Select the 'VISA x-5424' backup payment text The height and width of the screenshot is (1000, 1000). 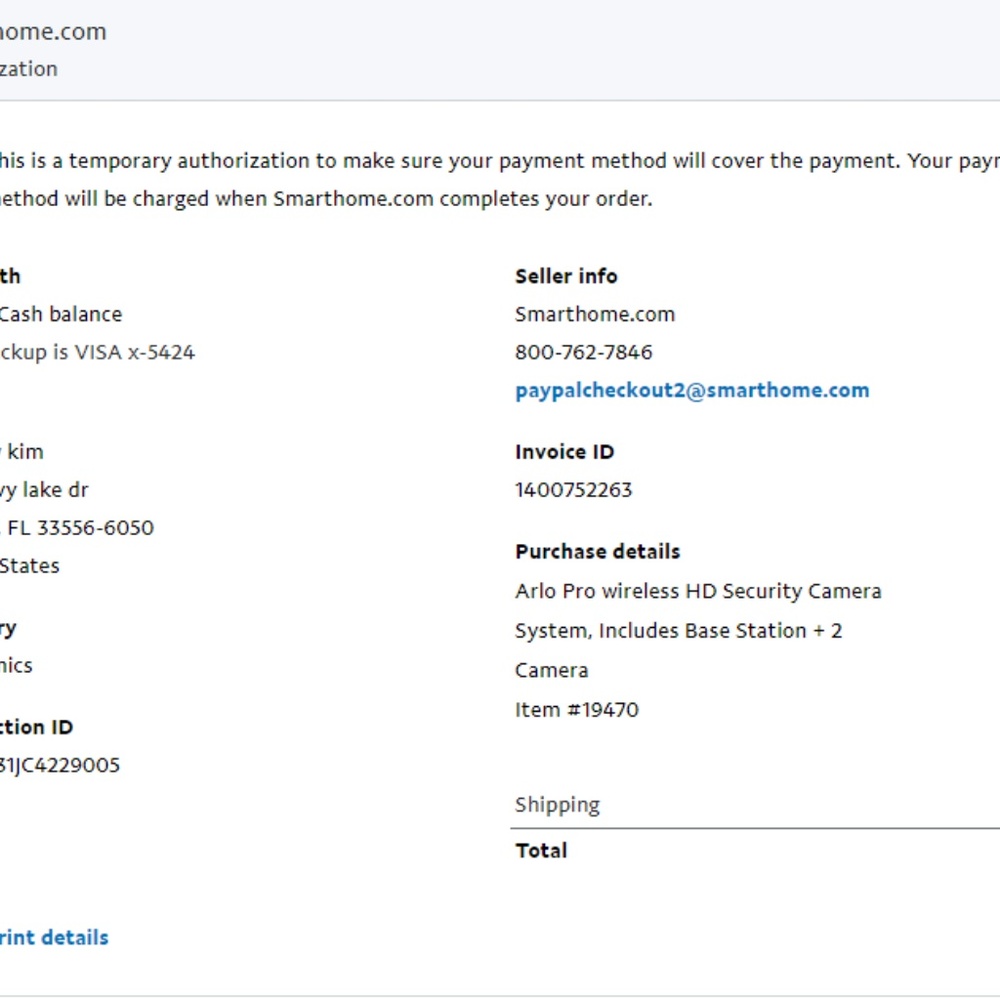[x=135, y=352]
